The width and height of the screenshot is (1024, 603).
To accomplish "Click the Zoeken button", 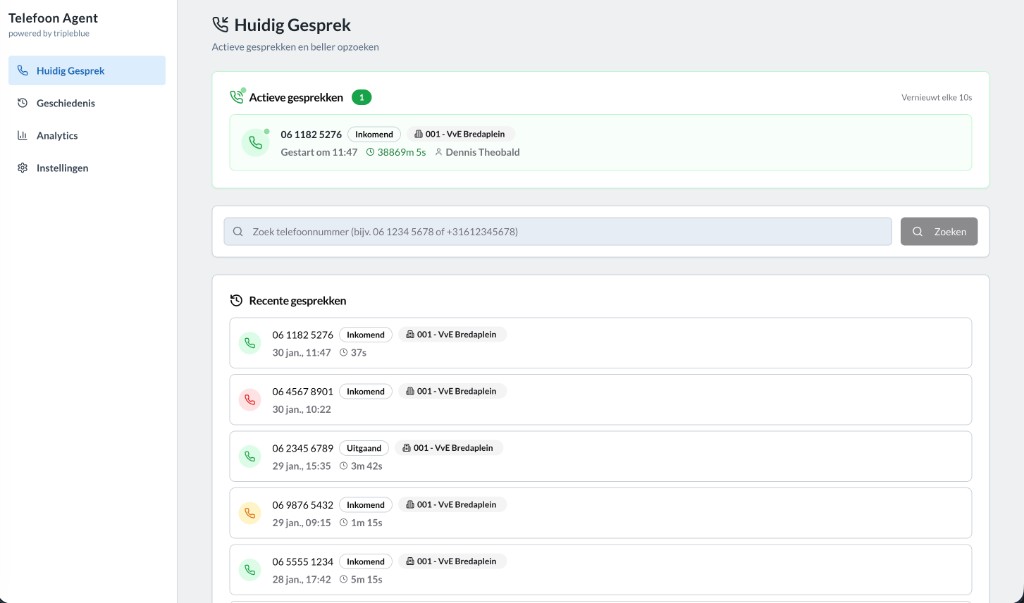I will pyautogui.click(x=938, y=231).
